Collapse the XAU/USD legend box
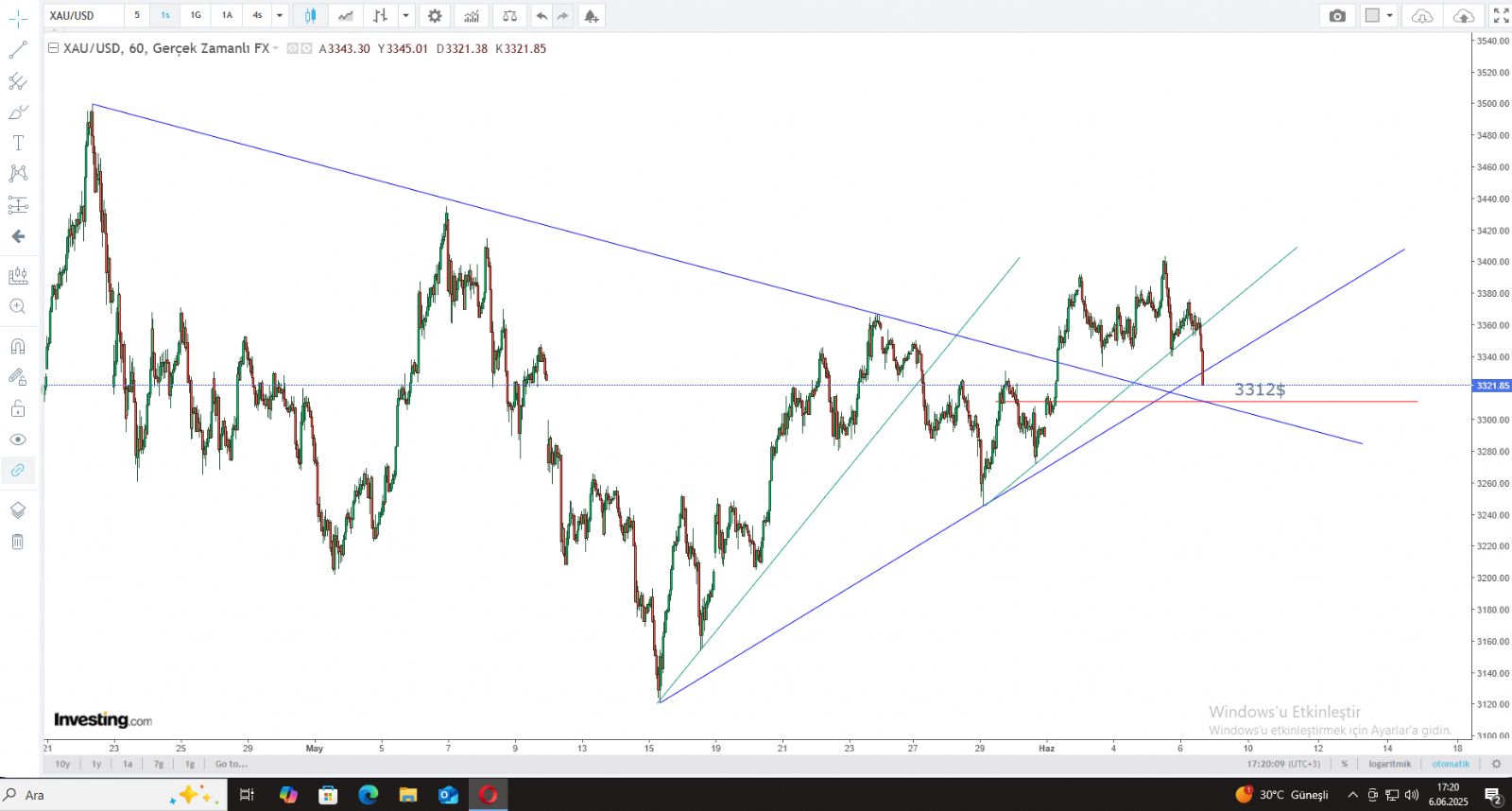Screen dimensions: 1512x811 click(x=54, y=48)
